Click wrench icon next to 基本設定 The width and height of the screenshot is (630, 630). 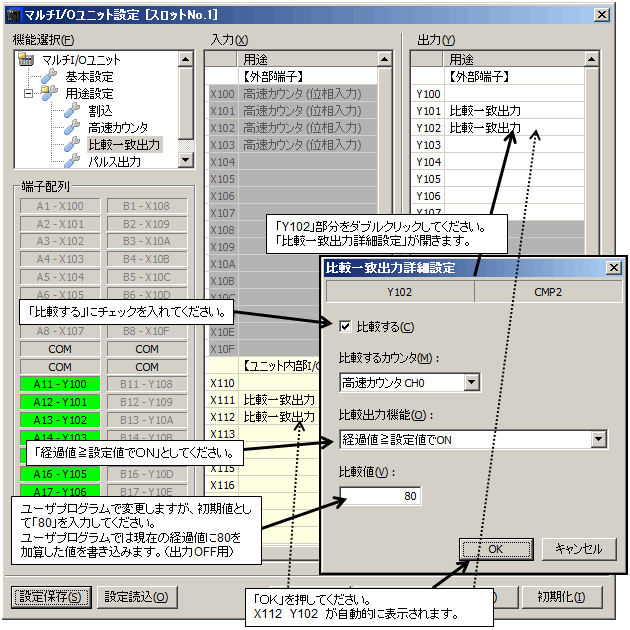click(x=49, y=76)
